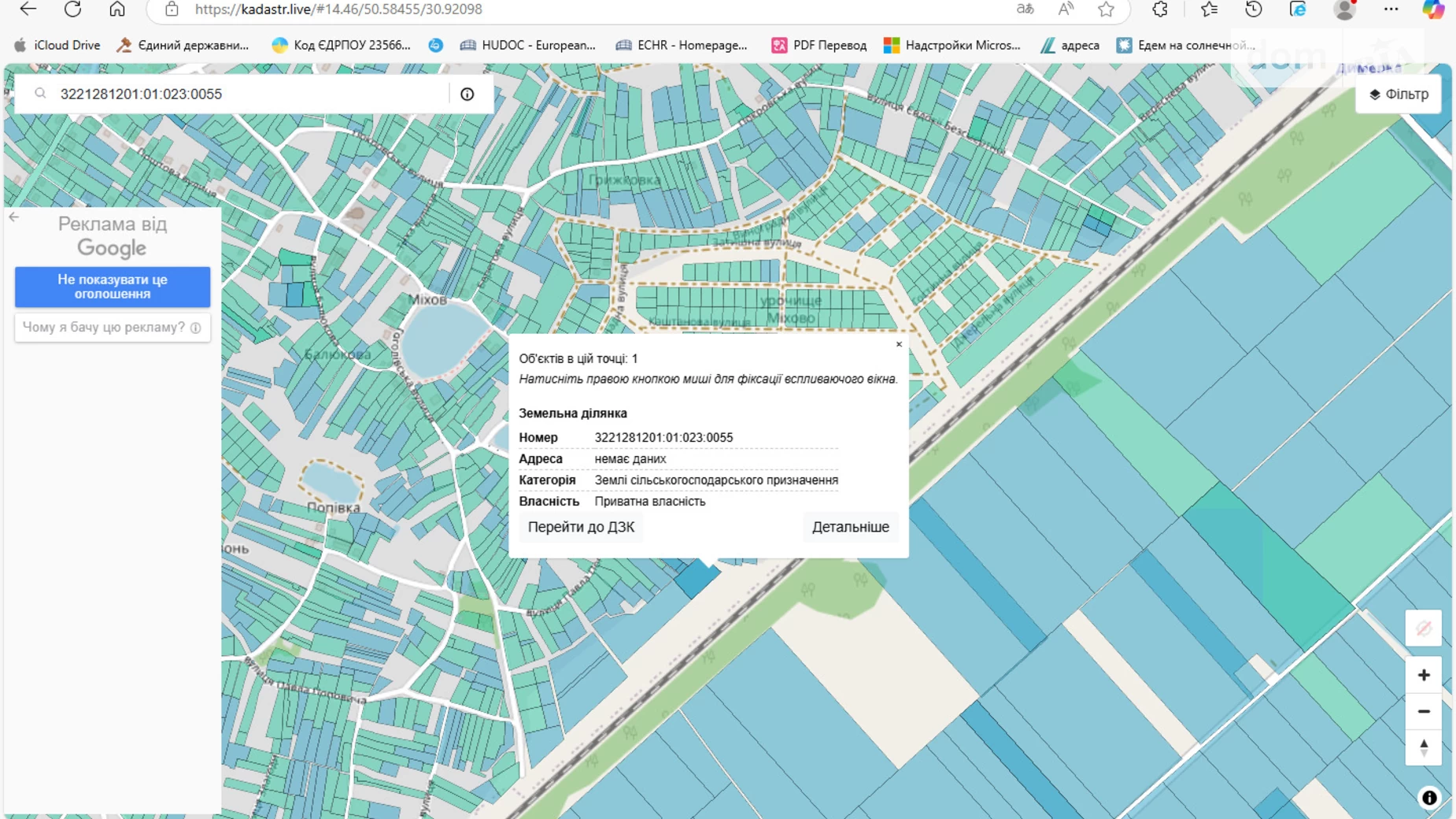The height and width of the screenshot is (819, 1456).
Task: Select the parcel number 3221281201:01:023:0055 text
Action: click(x=663, y=437)
